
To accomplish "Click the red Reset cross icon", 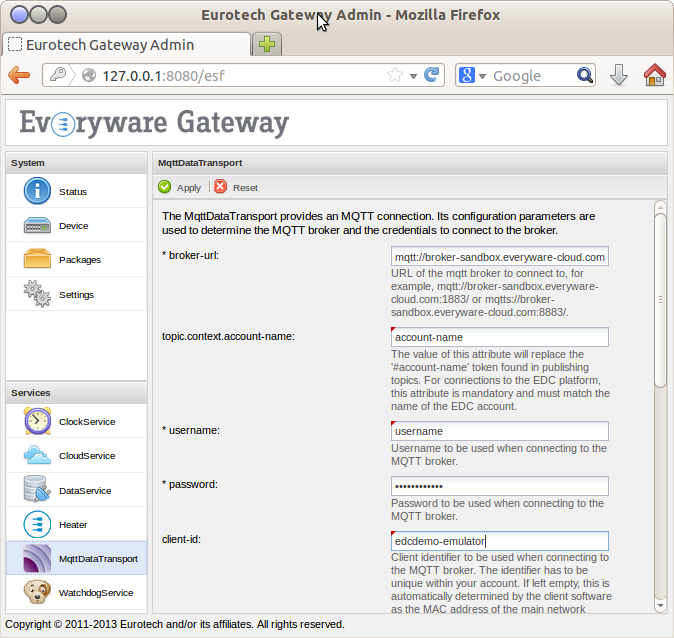I will click(220, 187).
